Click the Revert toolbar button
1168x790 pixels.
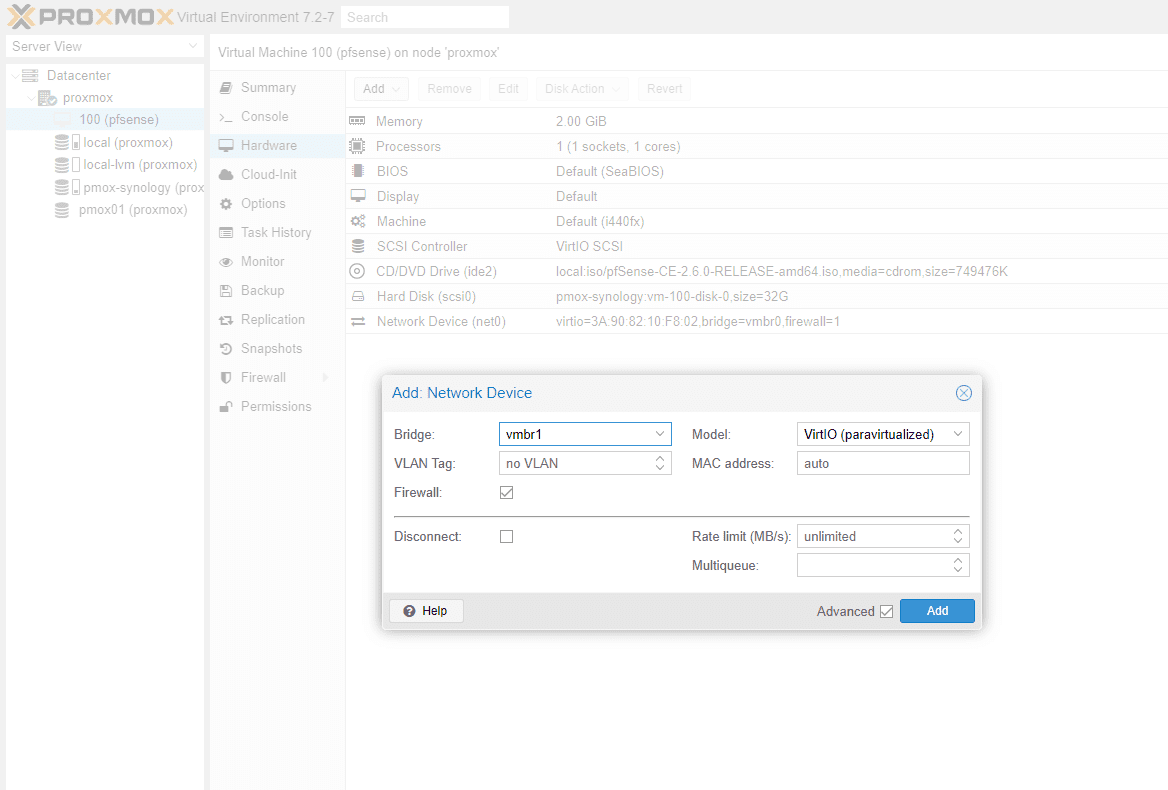(664, 89)
